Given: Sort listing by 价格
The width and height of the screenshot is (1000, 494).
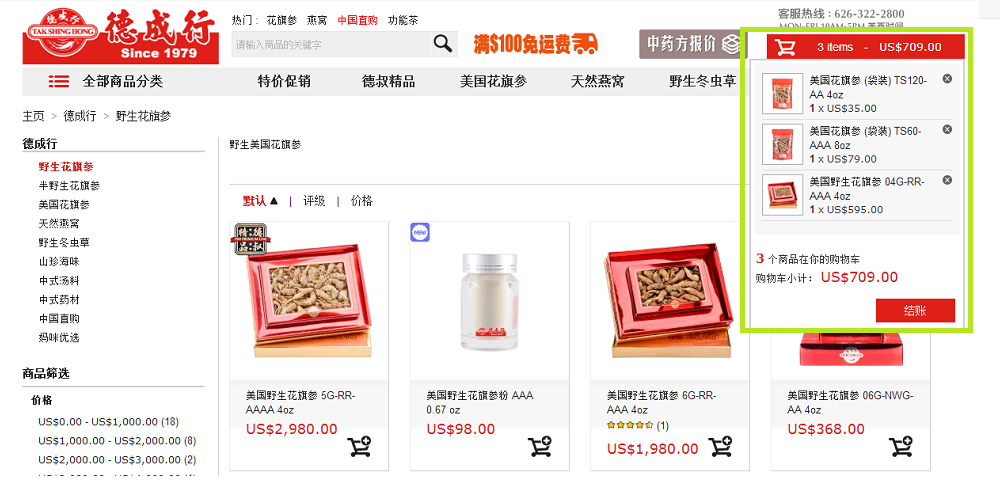Looking at the screenshot, I should 362,201.
